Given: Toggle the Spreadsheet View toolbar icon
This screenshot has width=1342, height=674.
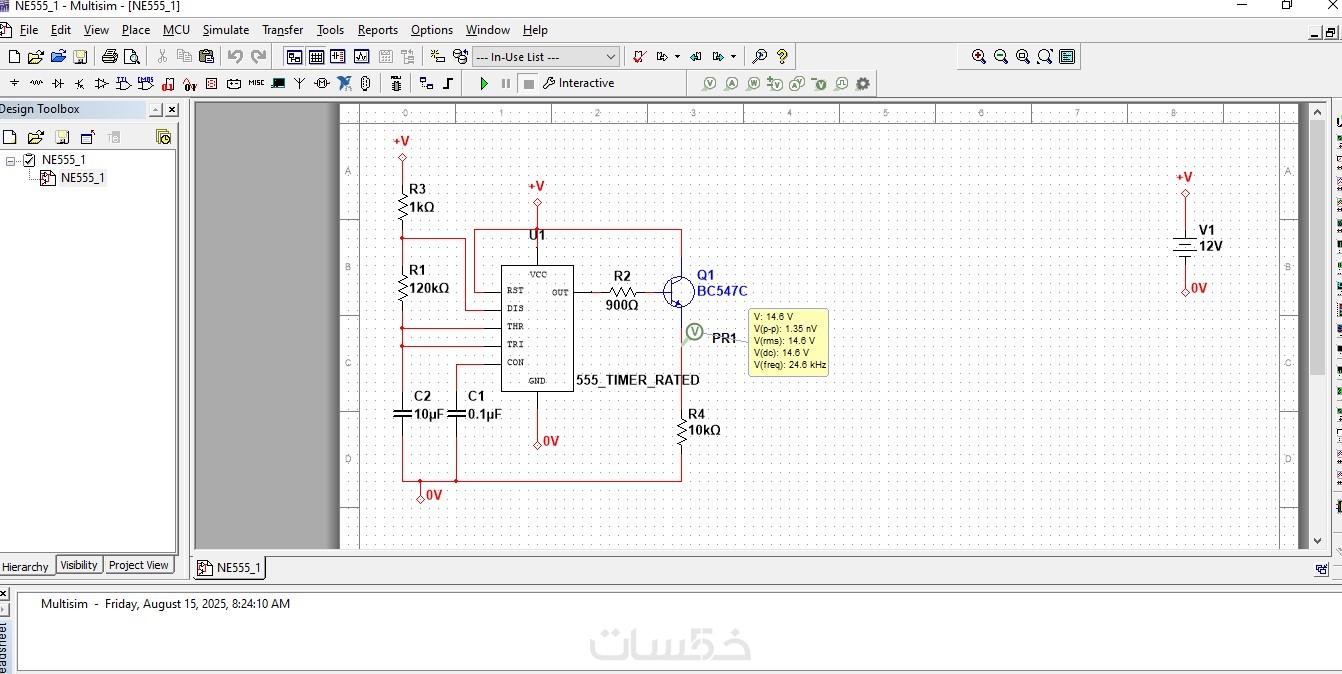Looking at the screenshot, I should [317, 57].
